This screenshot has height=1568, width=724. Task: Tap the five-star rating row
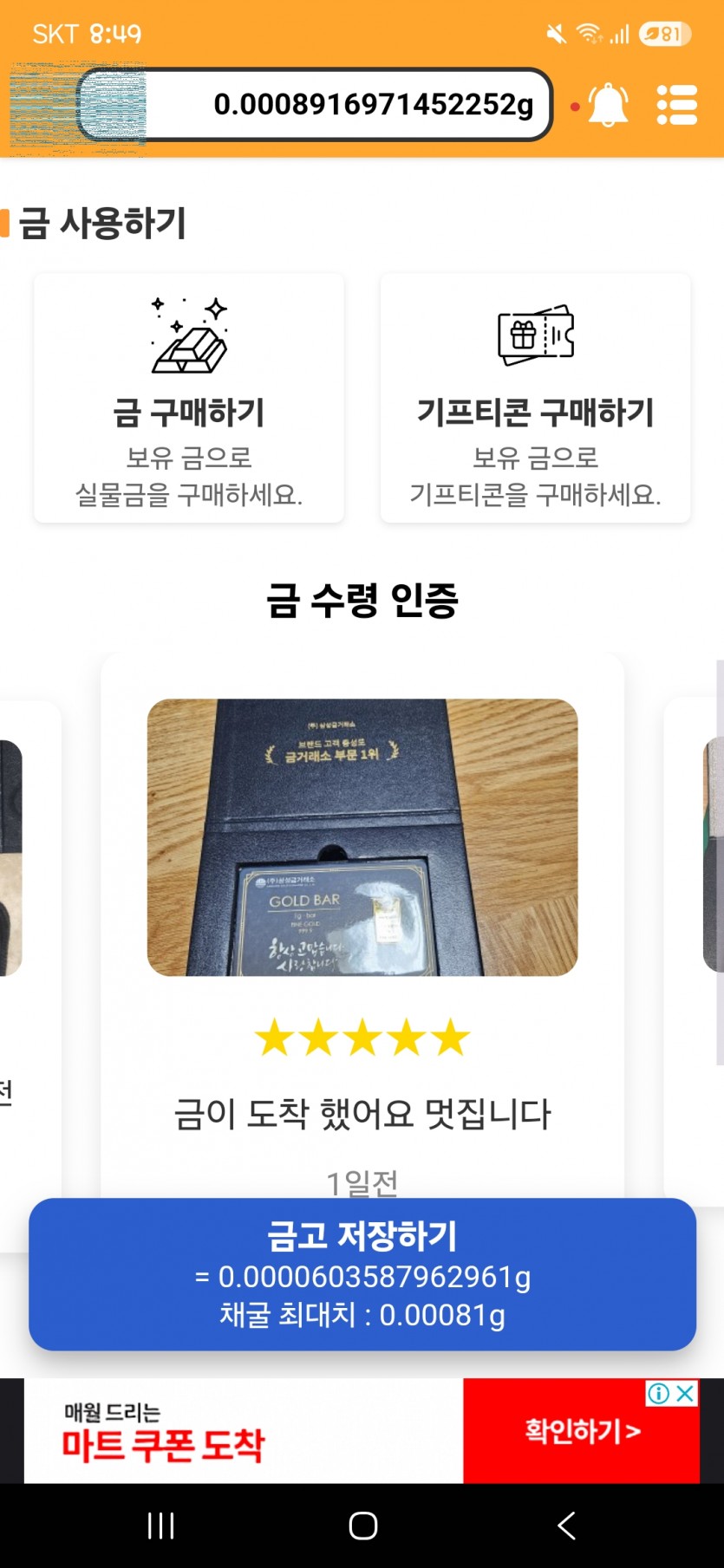click(x=362, y=1038)
